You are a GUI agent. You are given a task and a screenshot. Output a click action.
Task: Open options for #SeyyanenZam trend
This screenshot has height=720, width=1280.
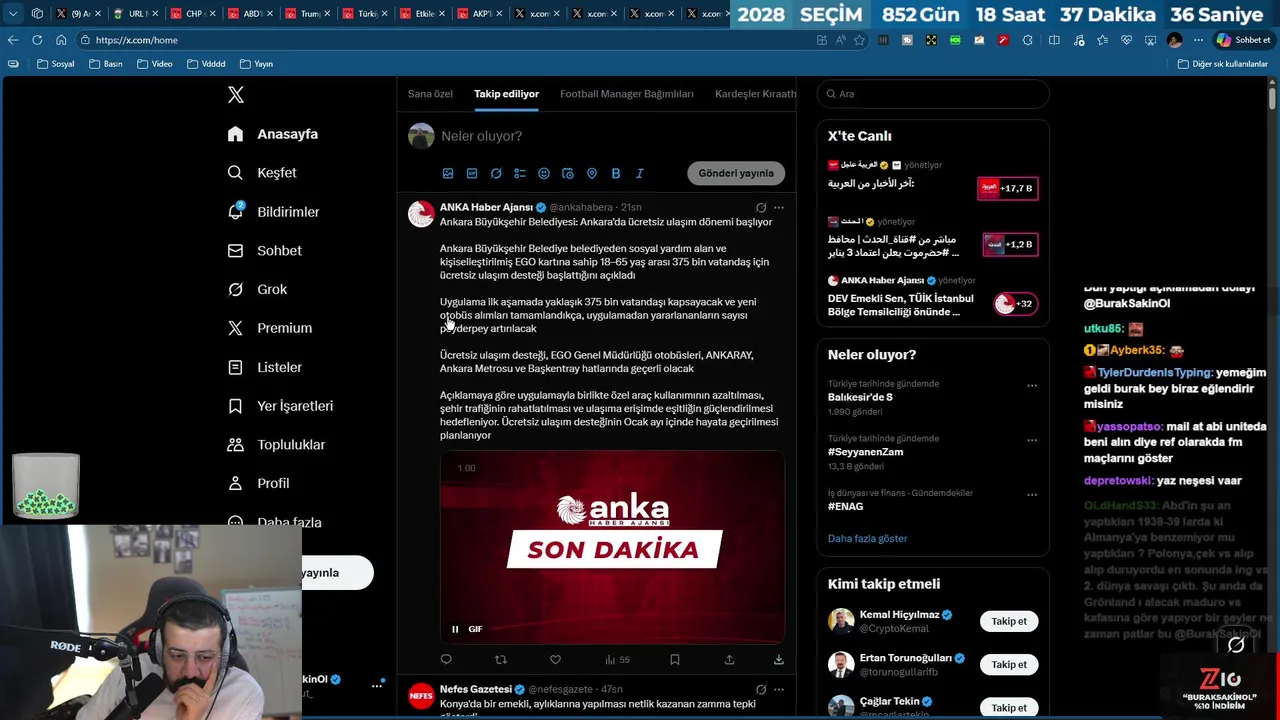click(1032, 440)
